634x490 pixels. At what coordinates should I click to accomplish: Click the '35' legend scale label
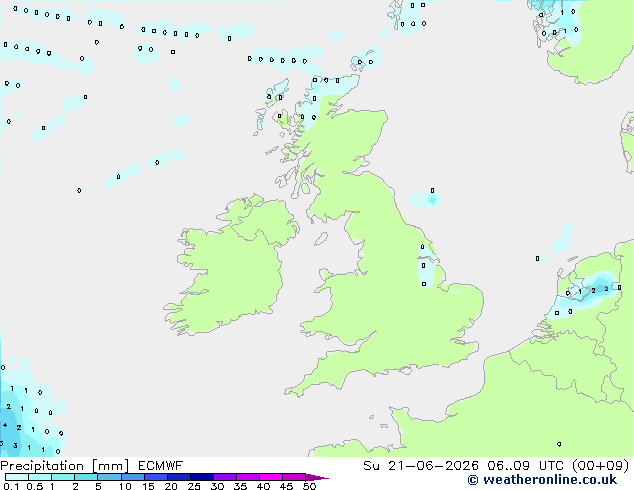tap(240, 486)
